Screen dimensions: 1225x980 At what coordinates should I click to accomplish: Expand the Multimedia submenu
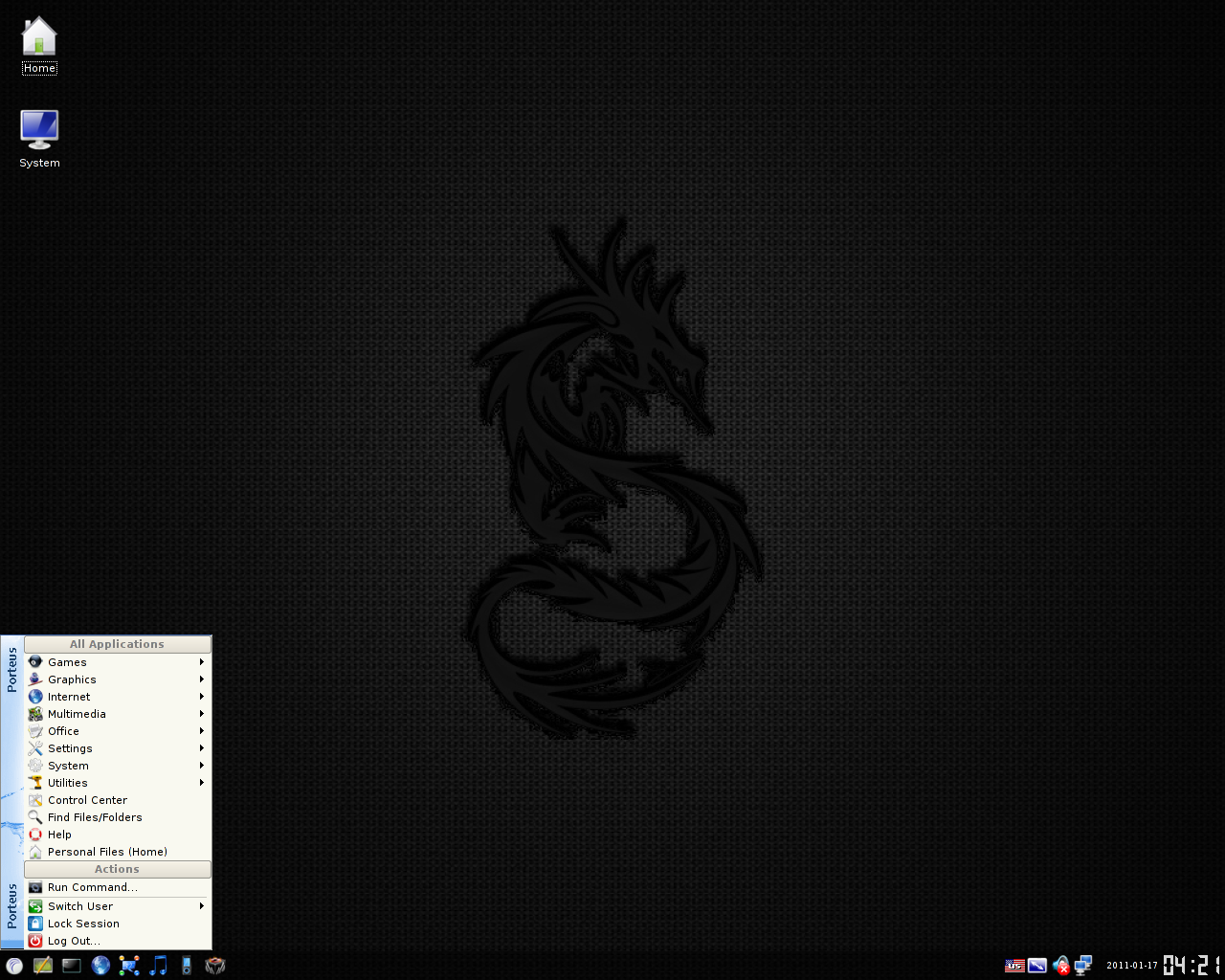coord(118,714)
